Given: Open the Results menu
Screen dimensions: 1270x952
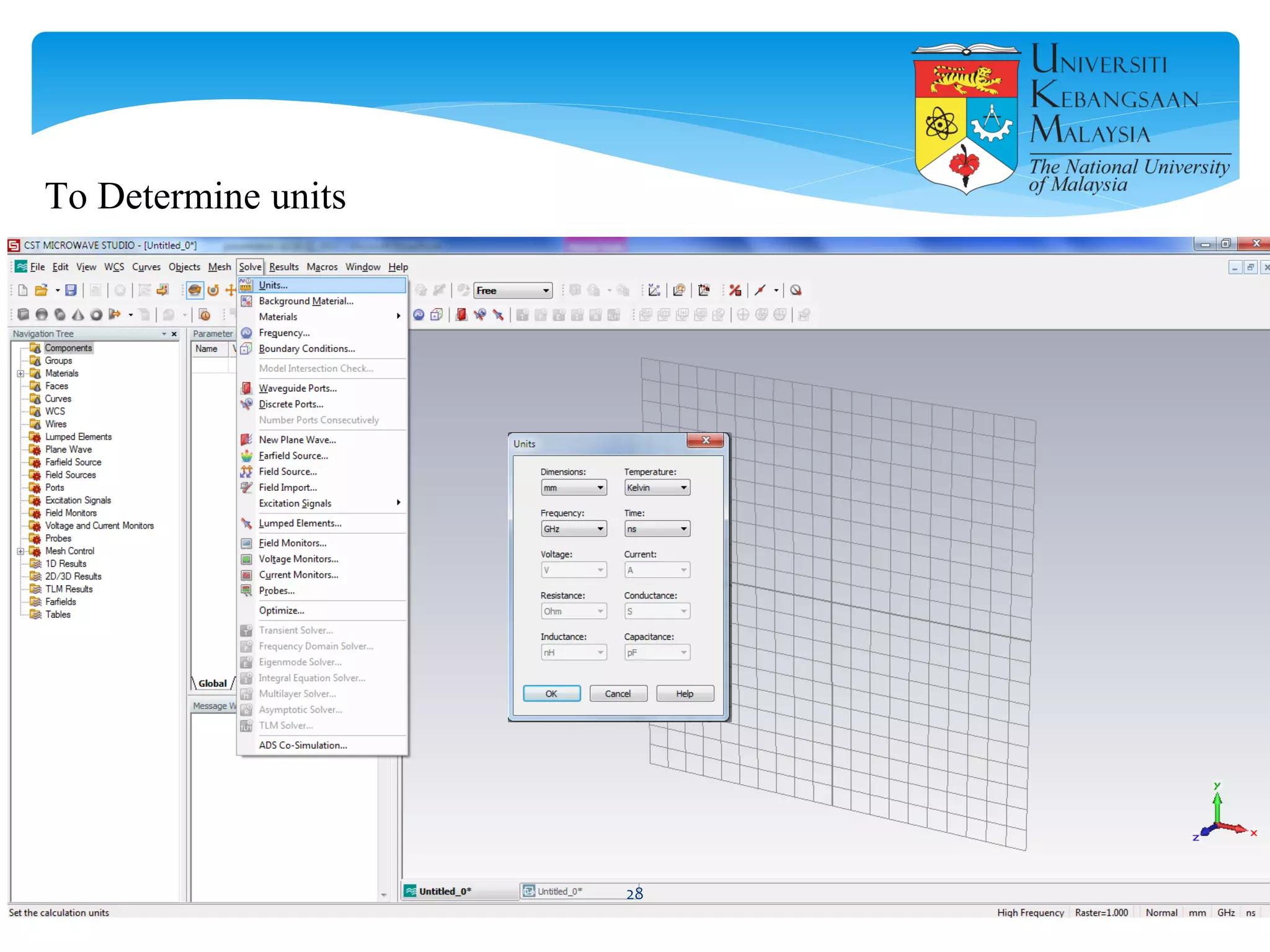Looking at the screenshot, I should click(x=283, y=267).
